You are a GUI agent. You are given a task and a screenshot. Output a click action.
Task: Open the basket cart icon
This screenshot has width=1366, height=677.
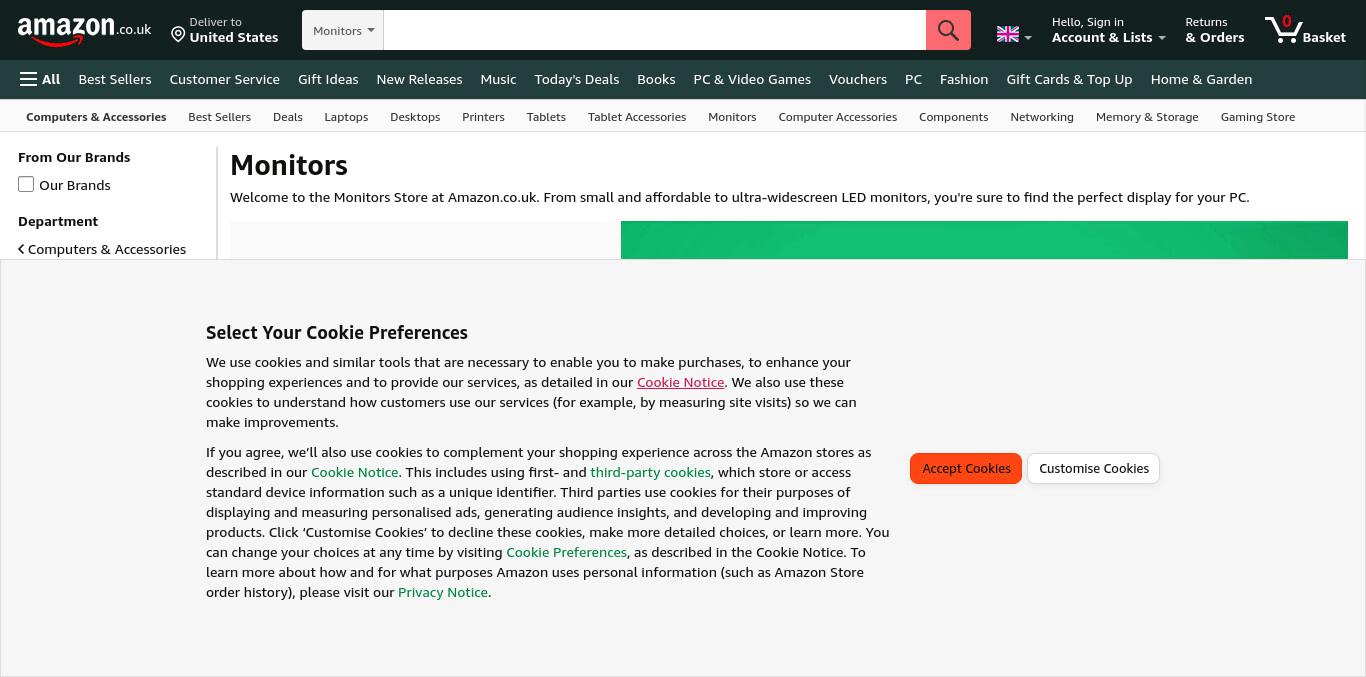[x=1305, y=30]
